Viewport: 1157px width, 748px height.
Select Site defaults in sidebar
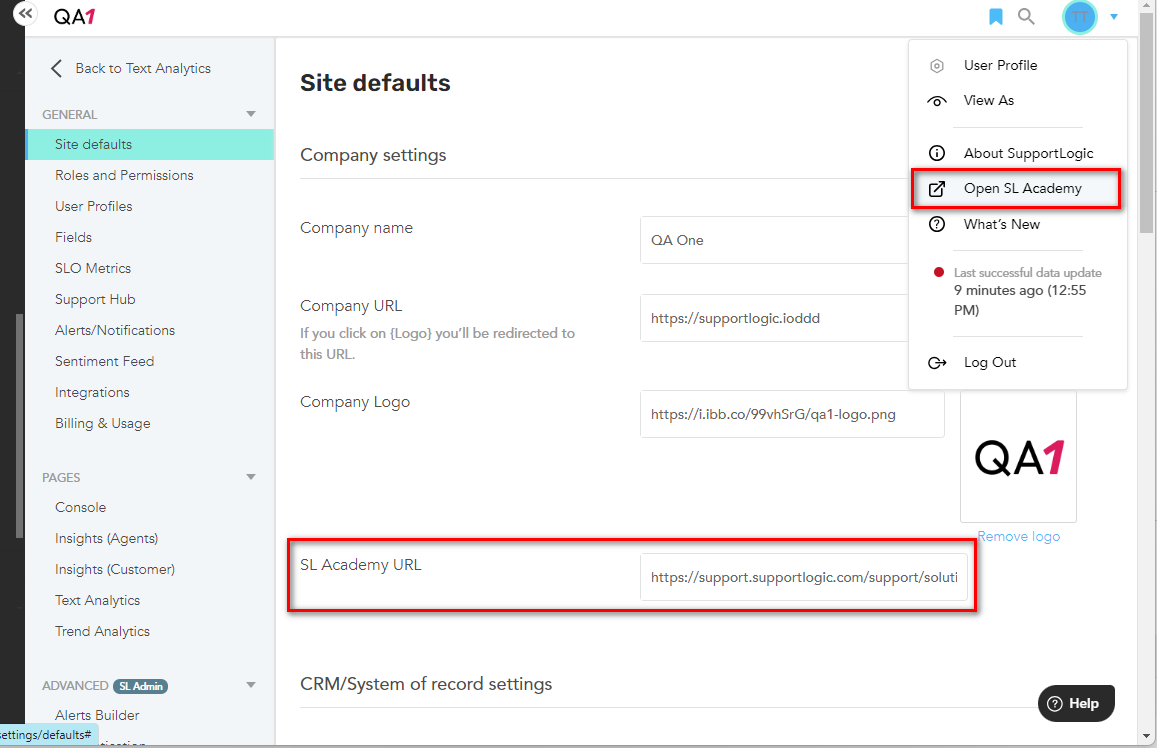click(x=150, y=145)
